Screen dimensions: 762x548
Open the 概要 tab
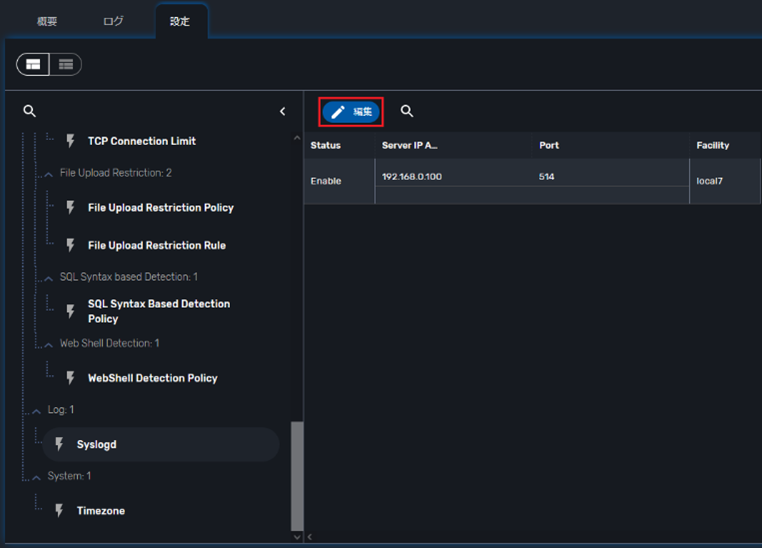47,21
